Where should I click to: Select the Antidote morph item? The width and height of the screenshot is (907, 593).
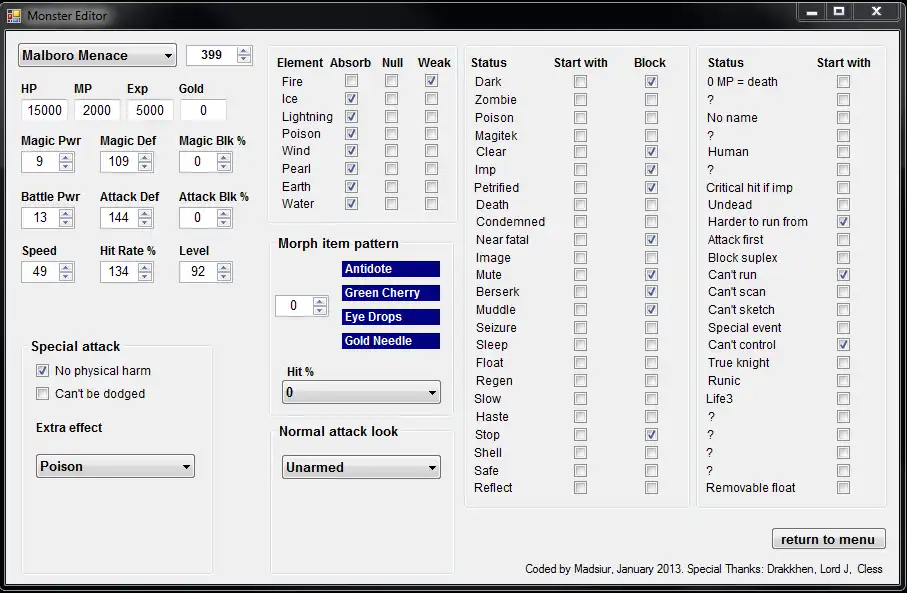pyautogui.click(x=390, y=269)
